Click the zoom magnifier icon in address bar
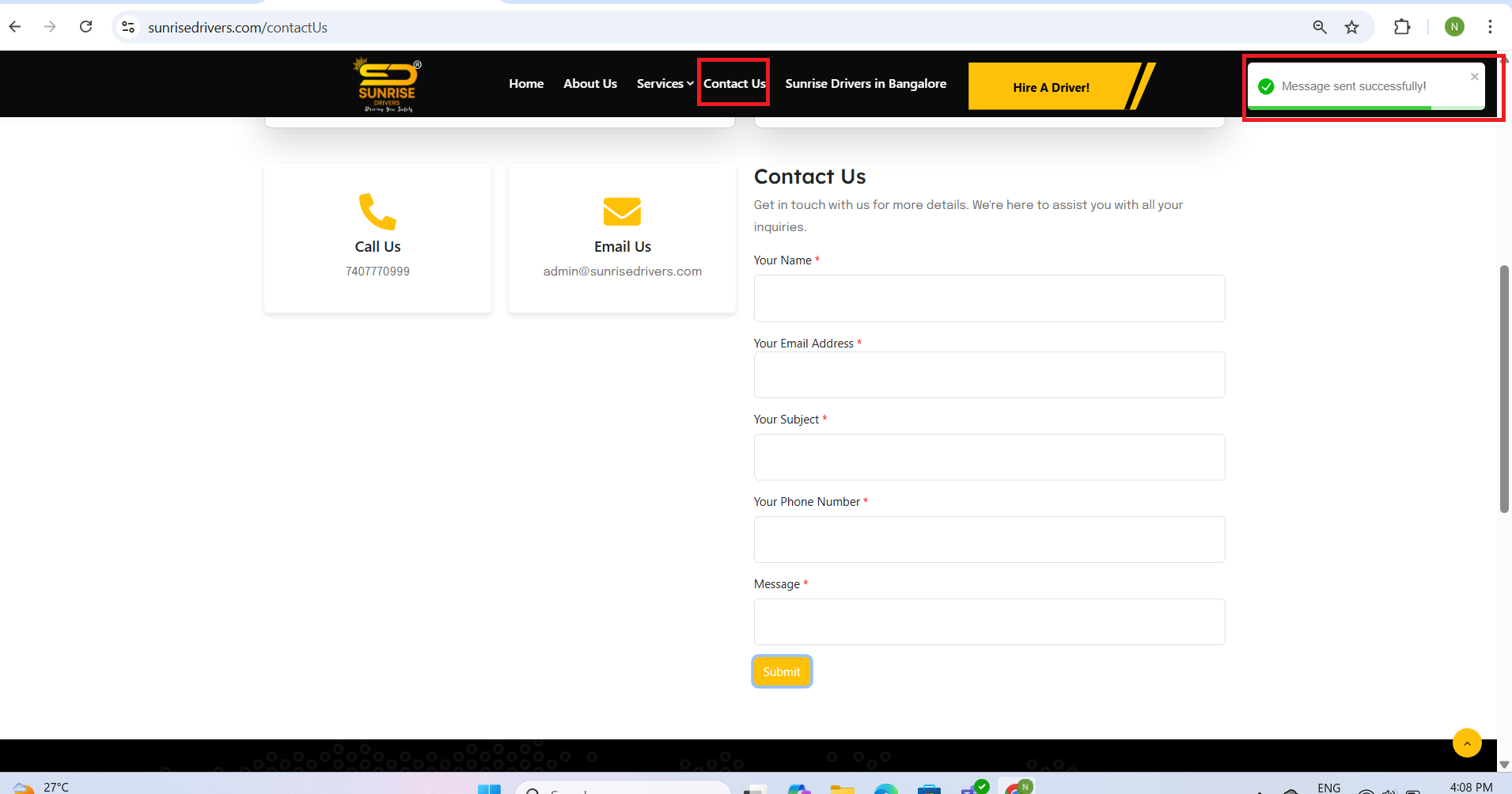The height and width of the screenshot is (794, 1512). [x=1319, y=27]
